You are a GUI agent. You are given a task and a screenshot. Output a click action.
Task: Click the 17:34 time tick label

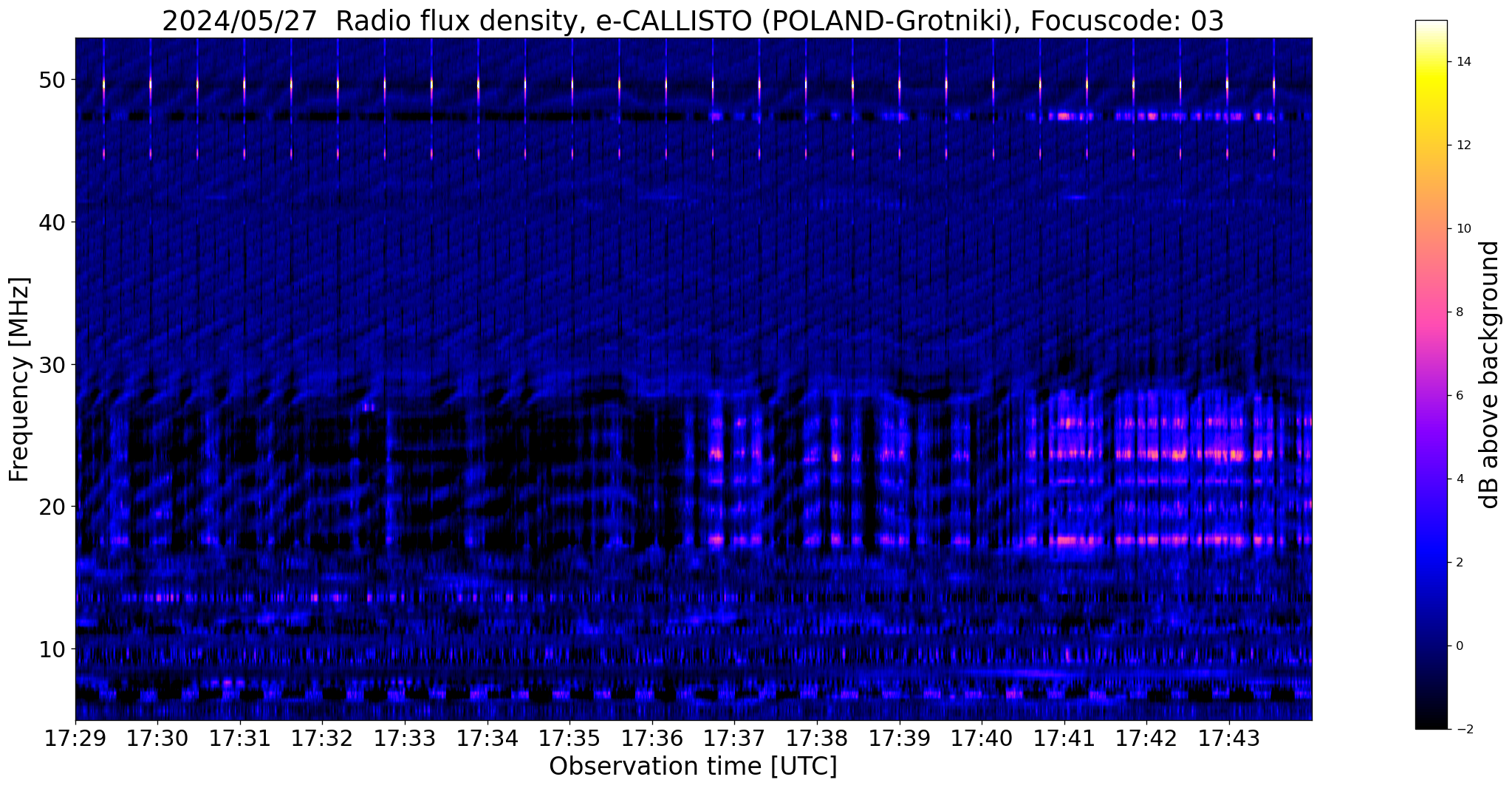pyautogui.click(x=488, y=739)
